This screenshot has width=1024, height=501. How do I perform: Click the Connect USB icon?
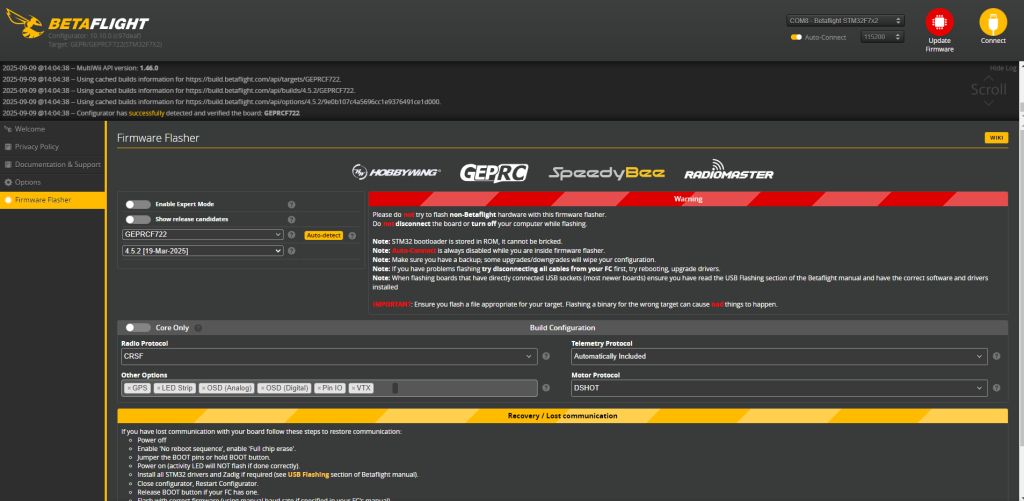point(993,22)
